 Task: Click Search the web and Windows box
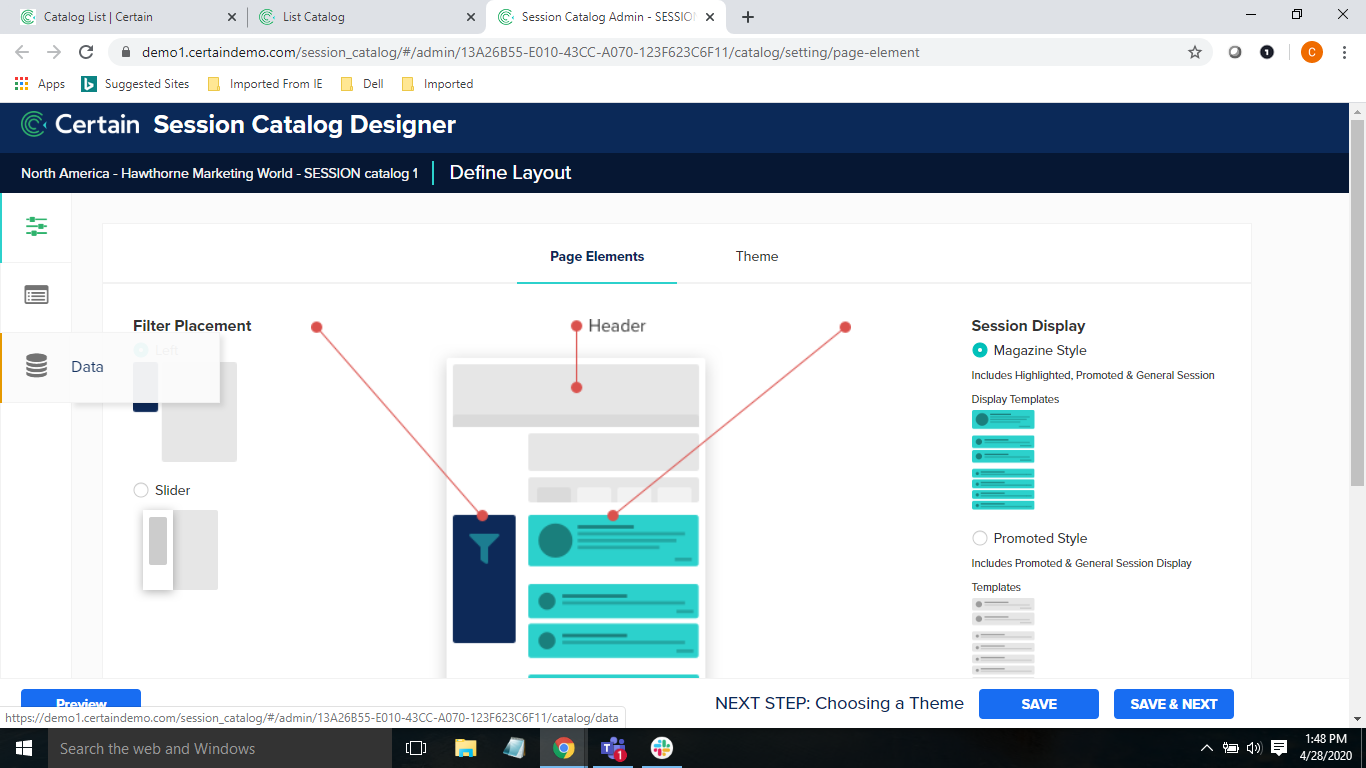(x=222, y=748)
